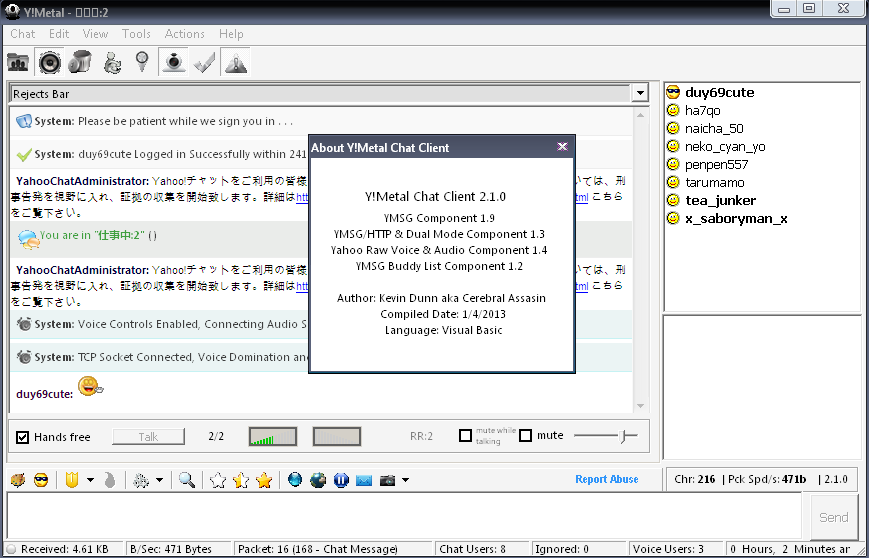The width and height of the screenshot is (869, 558).
Task: Click the camera snapshot icon
Action: click(x=387, y=480)
